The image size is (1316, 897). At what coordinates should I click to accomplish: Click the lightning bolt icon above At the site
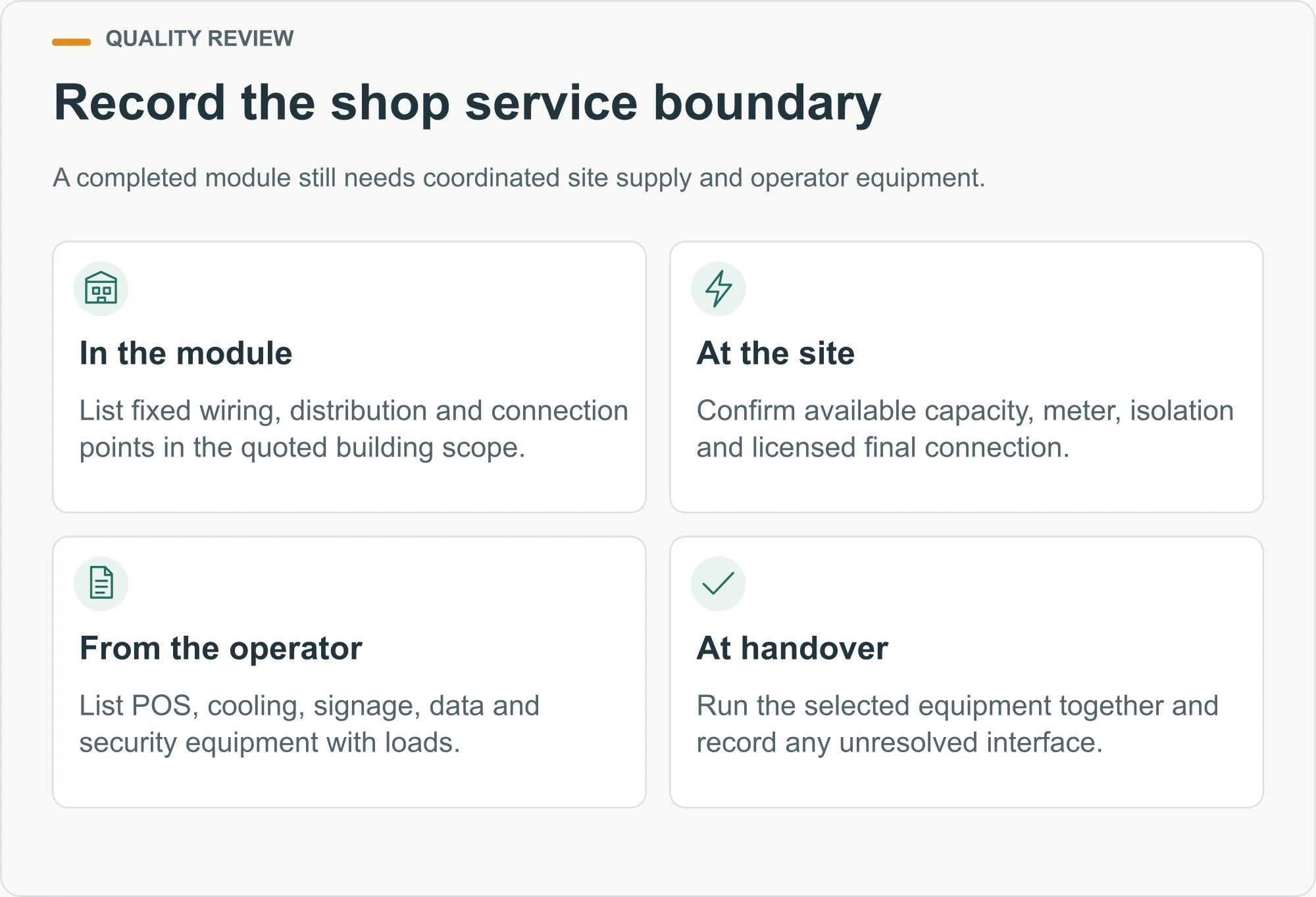(718, 288)
